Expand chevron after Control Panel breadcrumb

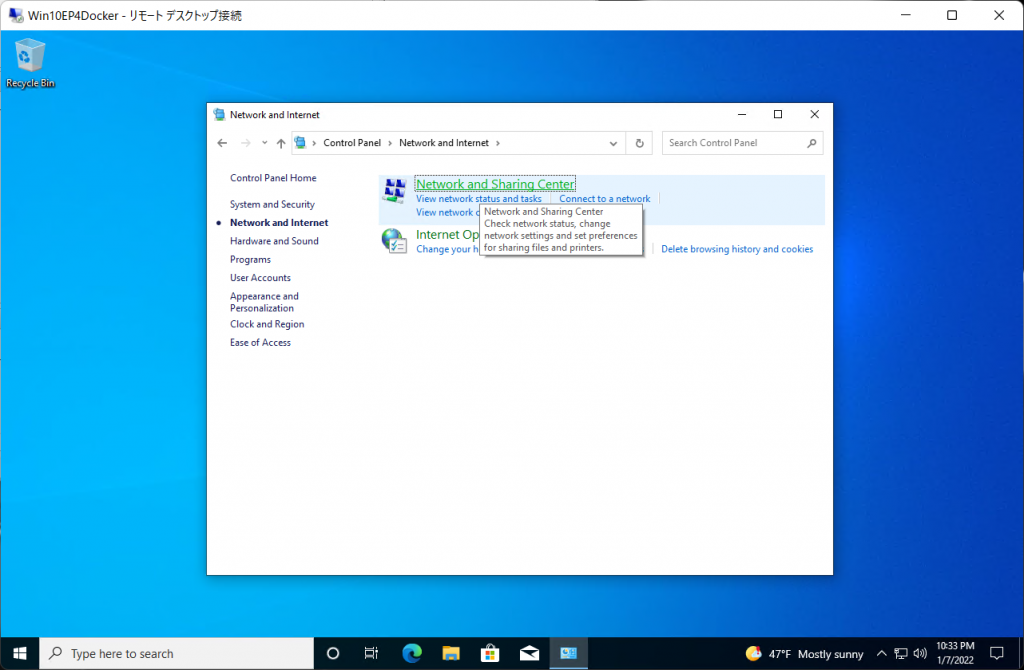click(x=390, y=143)
